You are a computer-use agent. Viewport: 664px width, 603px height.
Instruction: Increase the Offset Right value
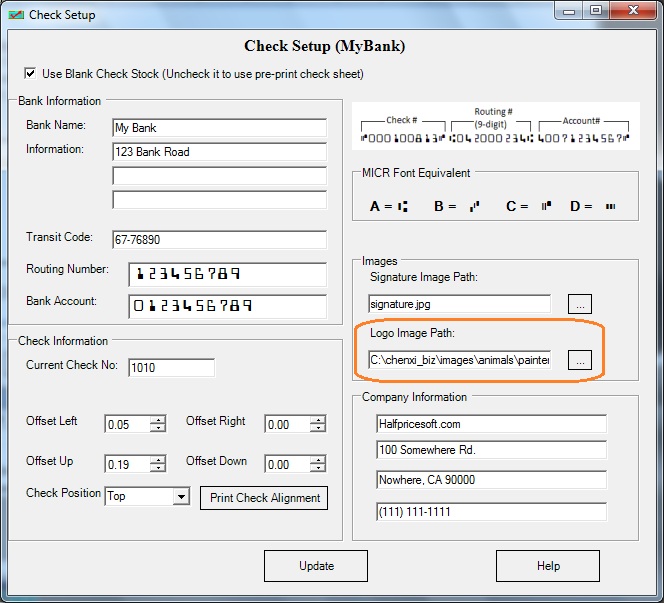318,420
